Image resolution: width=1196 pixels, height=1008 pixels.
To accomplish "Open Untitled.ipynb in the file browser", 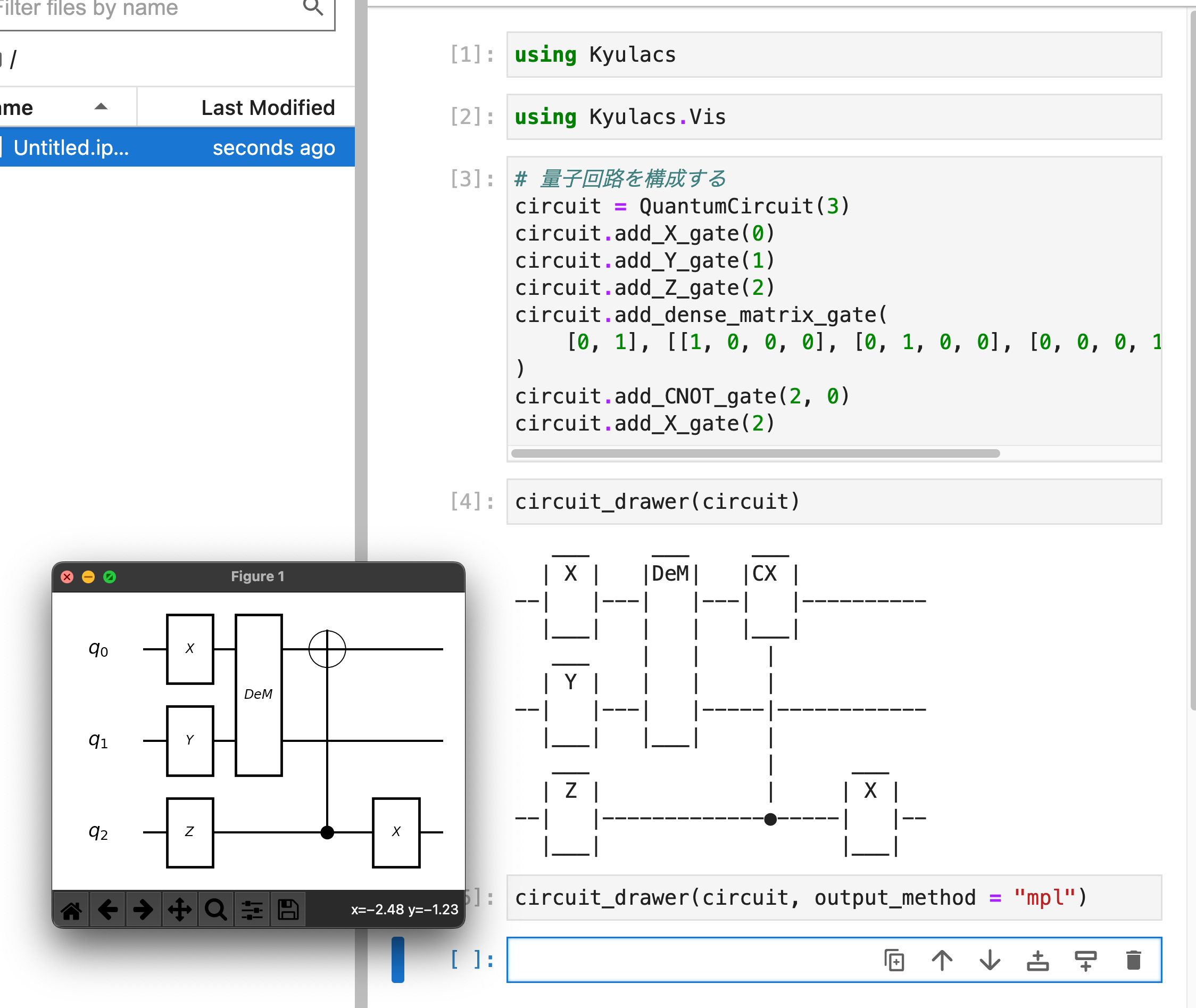I will click(x=71, y=147).
